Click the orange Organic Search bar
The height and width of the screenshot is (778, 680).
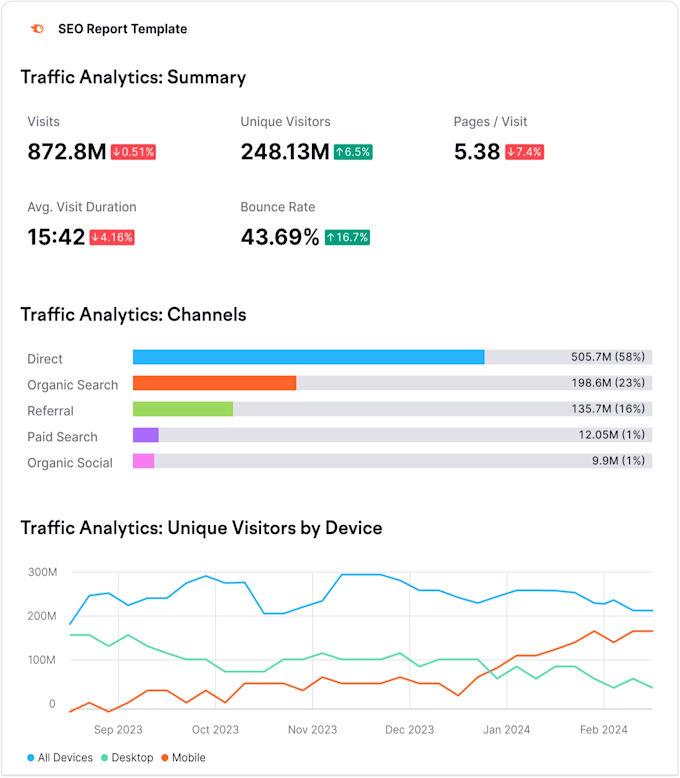click(214, 383)
